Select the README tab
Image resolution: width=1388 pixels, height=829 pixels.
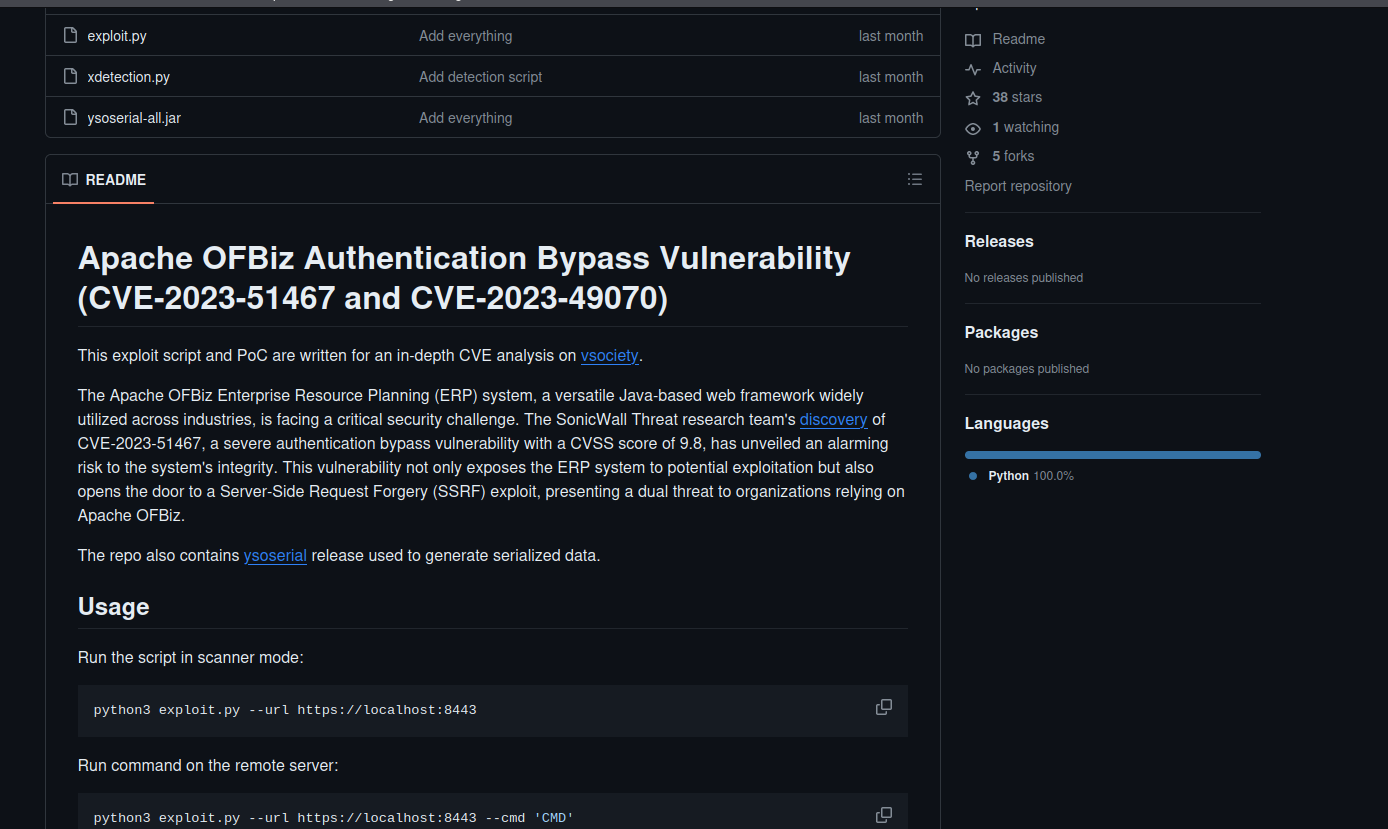click(104, 180)
